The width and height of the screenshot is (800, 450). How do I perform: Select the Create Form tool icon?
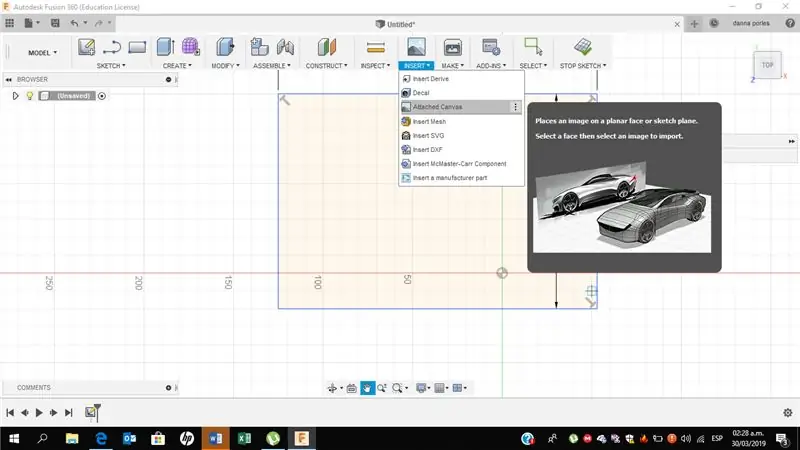click(190, 47)
